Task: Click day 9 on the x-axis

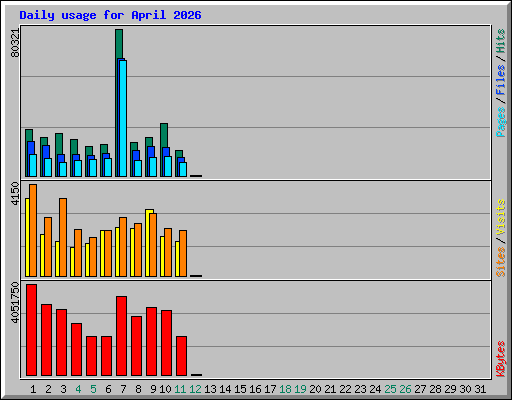Action: (153, 389)
